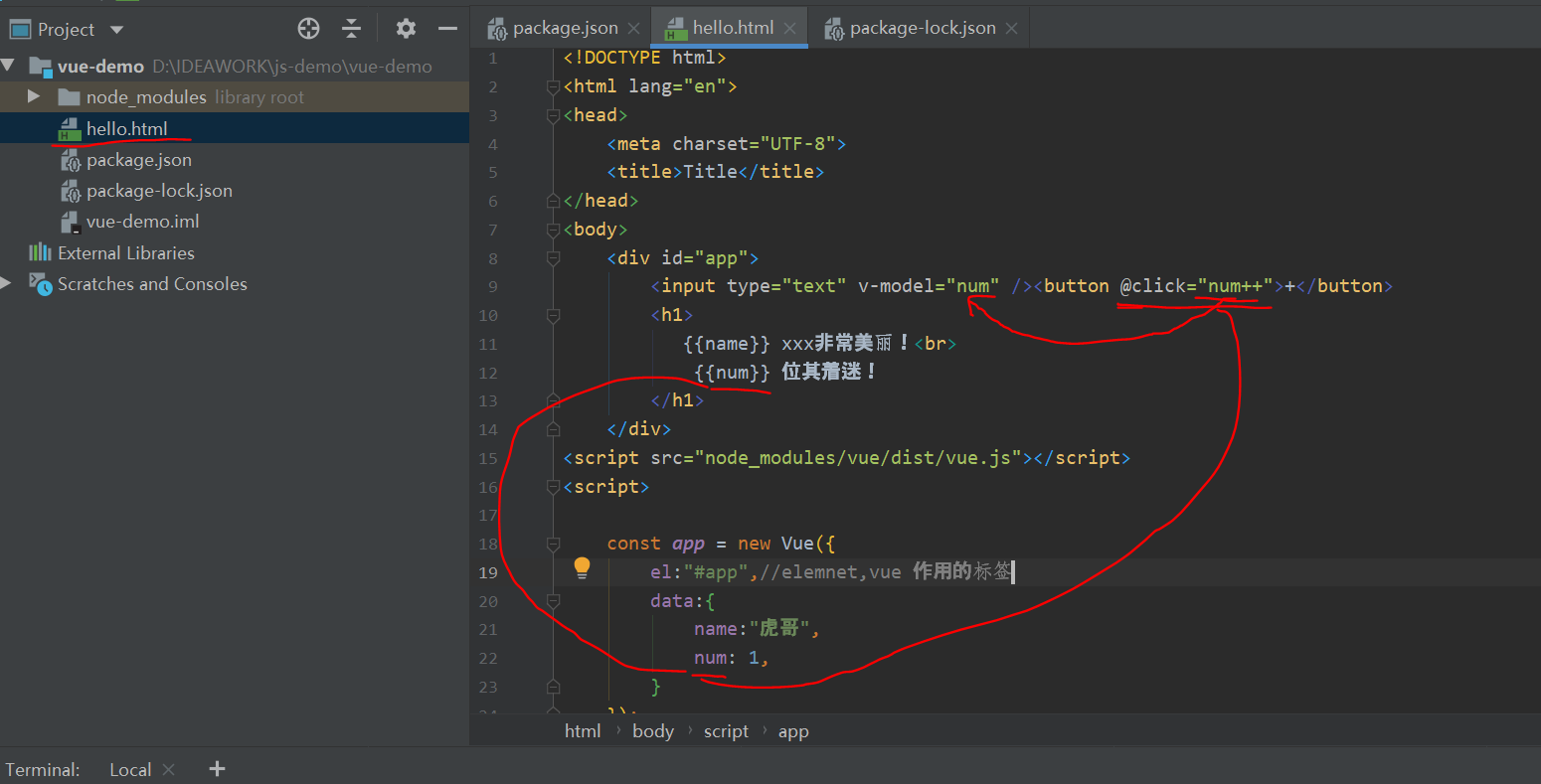Screen dimensions: 1541x784
Task: Click the meta charset="UTF-8" line
Action: pyautogui.click(x=727, y=143)
